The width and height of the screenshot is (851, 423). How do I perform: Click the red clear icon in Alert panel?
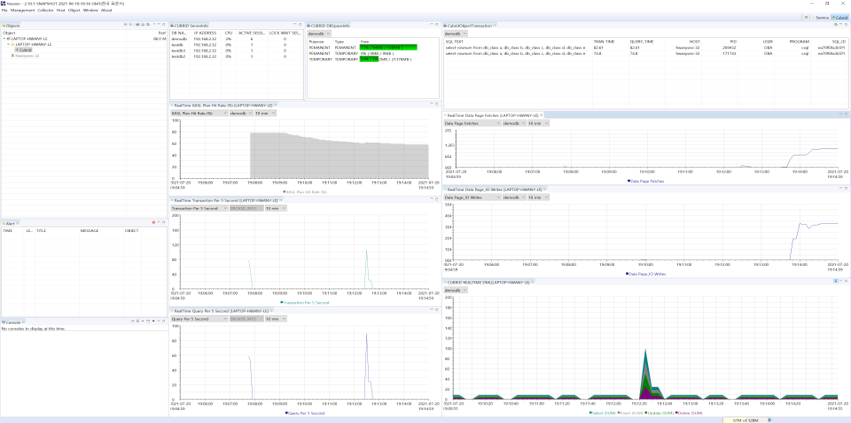point(154,223)
